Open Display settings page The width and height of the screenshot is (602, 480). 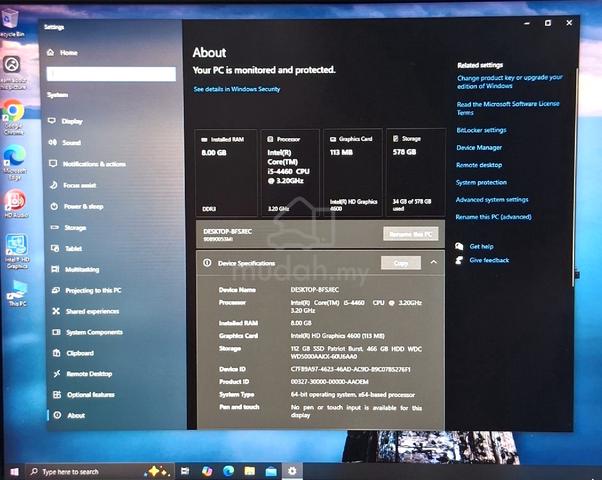click(65, 121)
